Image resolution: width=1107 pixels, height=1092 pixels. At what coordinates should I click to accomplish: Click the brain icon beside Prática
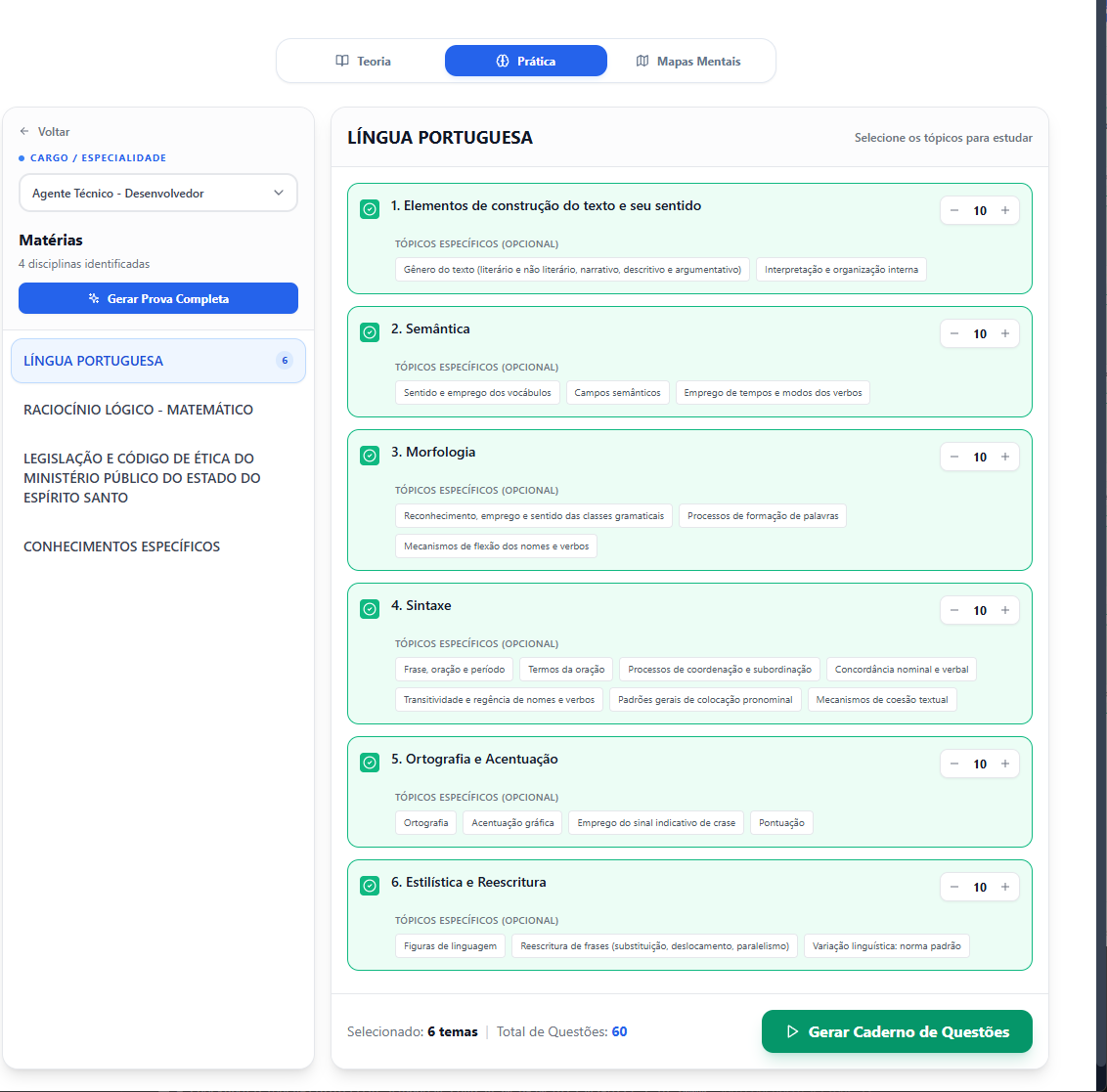tap(503, 61)
